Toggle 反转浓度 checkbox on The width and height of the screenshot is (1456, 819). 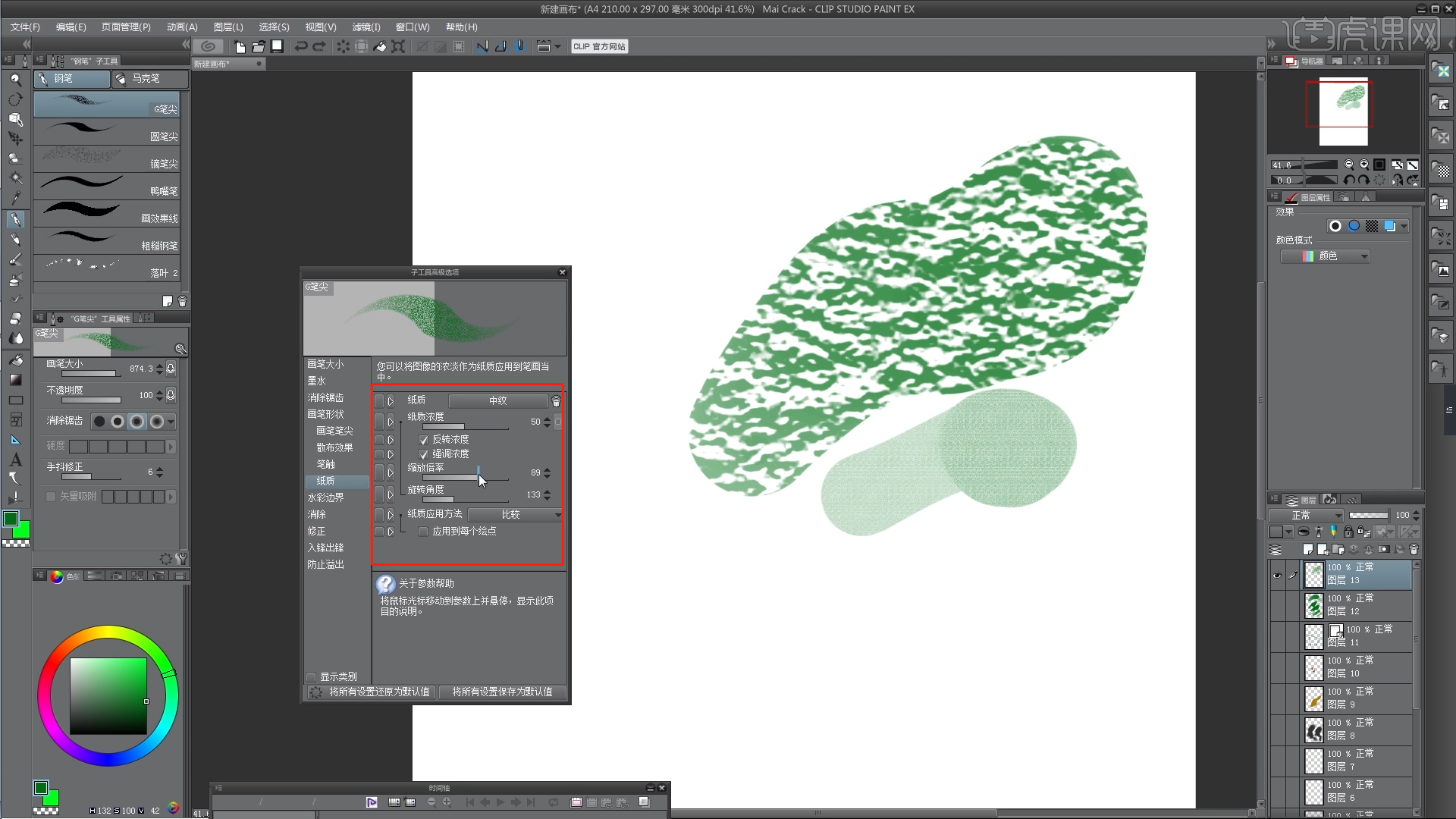point(423,439)
